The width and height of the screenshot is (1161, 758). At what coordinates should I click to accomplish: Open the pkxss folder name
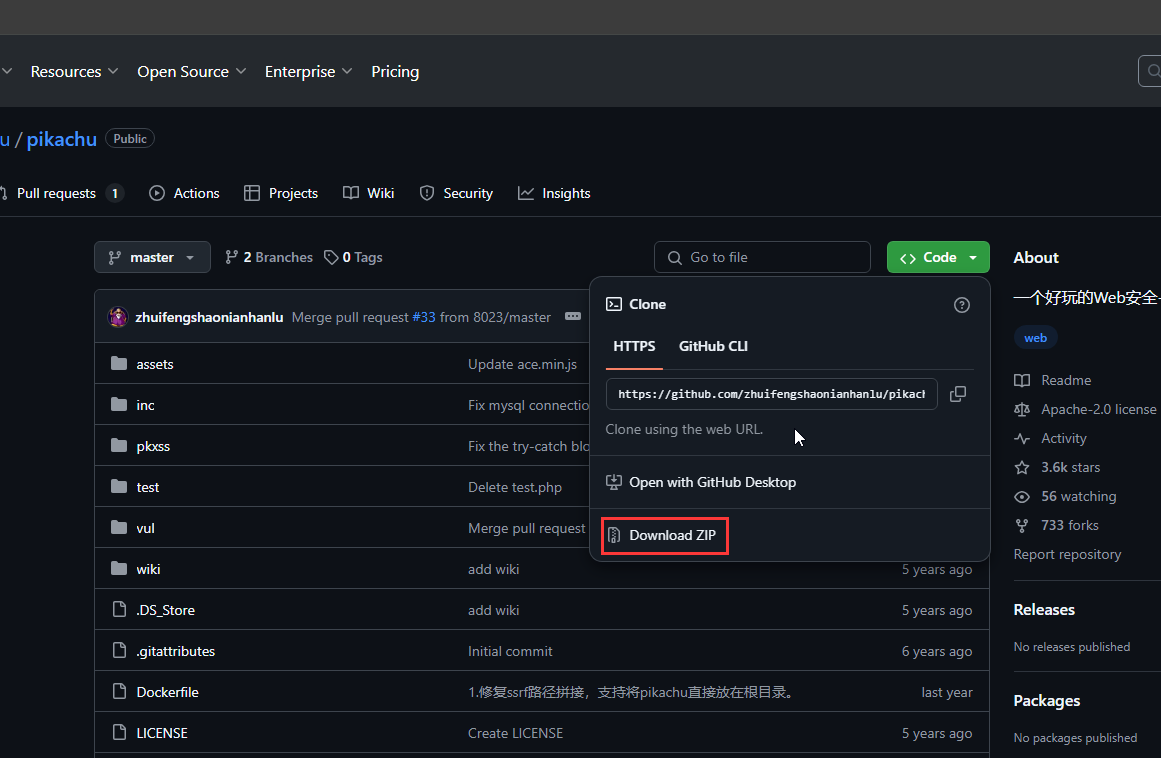pyautogui.click(x=153, y=446)
